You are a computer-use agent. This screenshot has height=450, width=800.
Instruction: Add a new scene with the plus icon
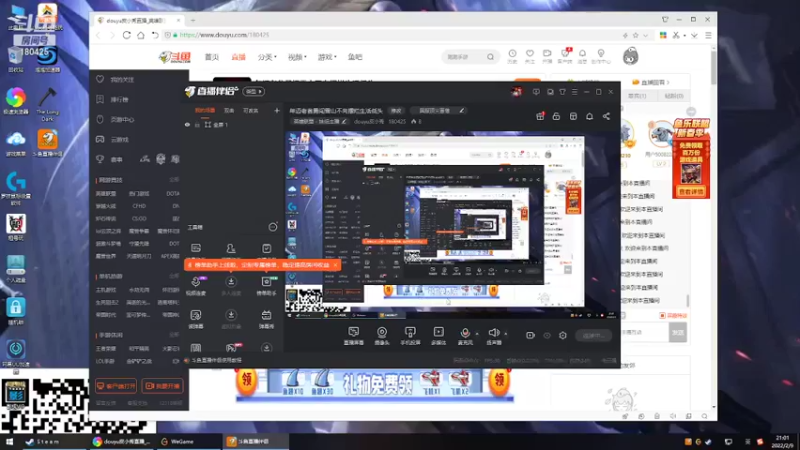pyautogui.click(x=277, y=110)
